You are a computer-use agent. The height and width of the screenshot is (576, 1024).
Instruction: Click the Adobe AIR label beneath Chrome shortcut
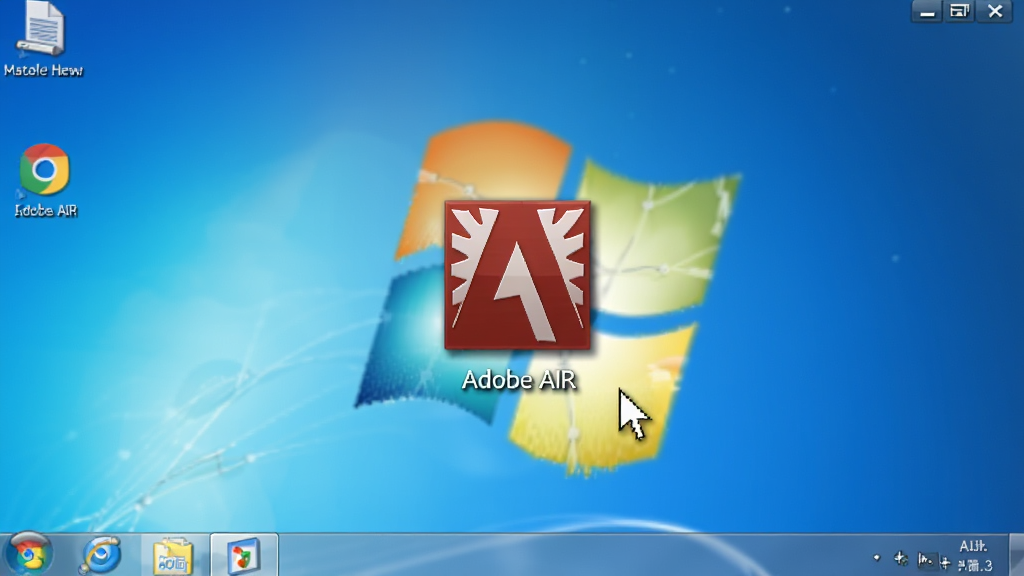pos(46,210)
